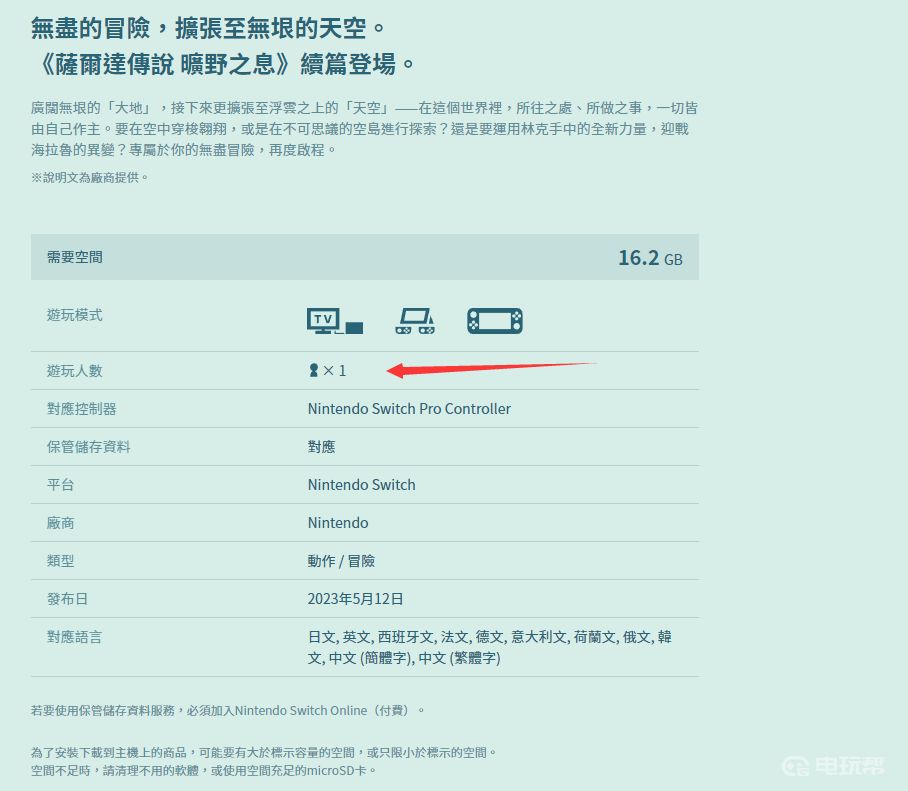Click the Nintendo Switch Online save data note
The image size is (908, 791).
click(x=228, y=710)
